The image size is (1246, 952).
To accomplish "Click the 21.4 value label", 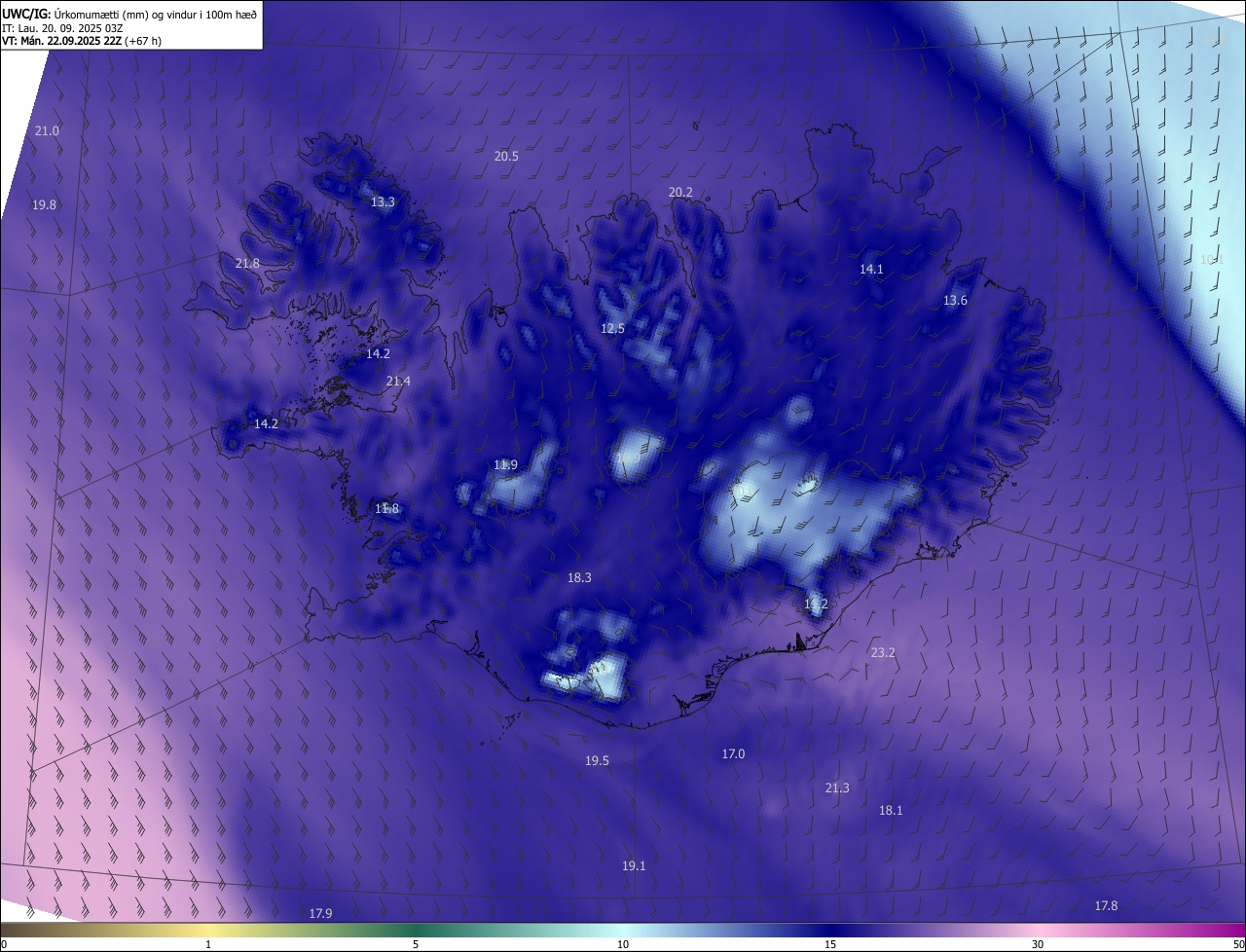I will 398,381.
